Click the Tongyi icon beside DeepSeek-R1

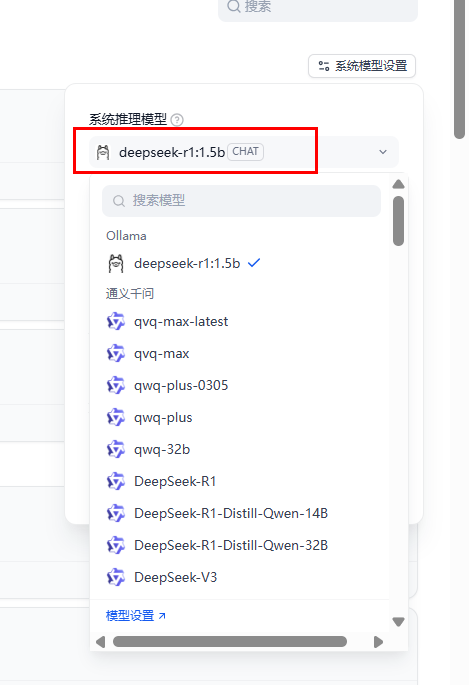coord(116,481)
